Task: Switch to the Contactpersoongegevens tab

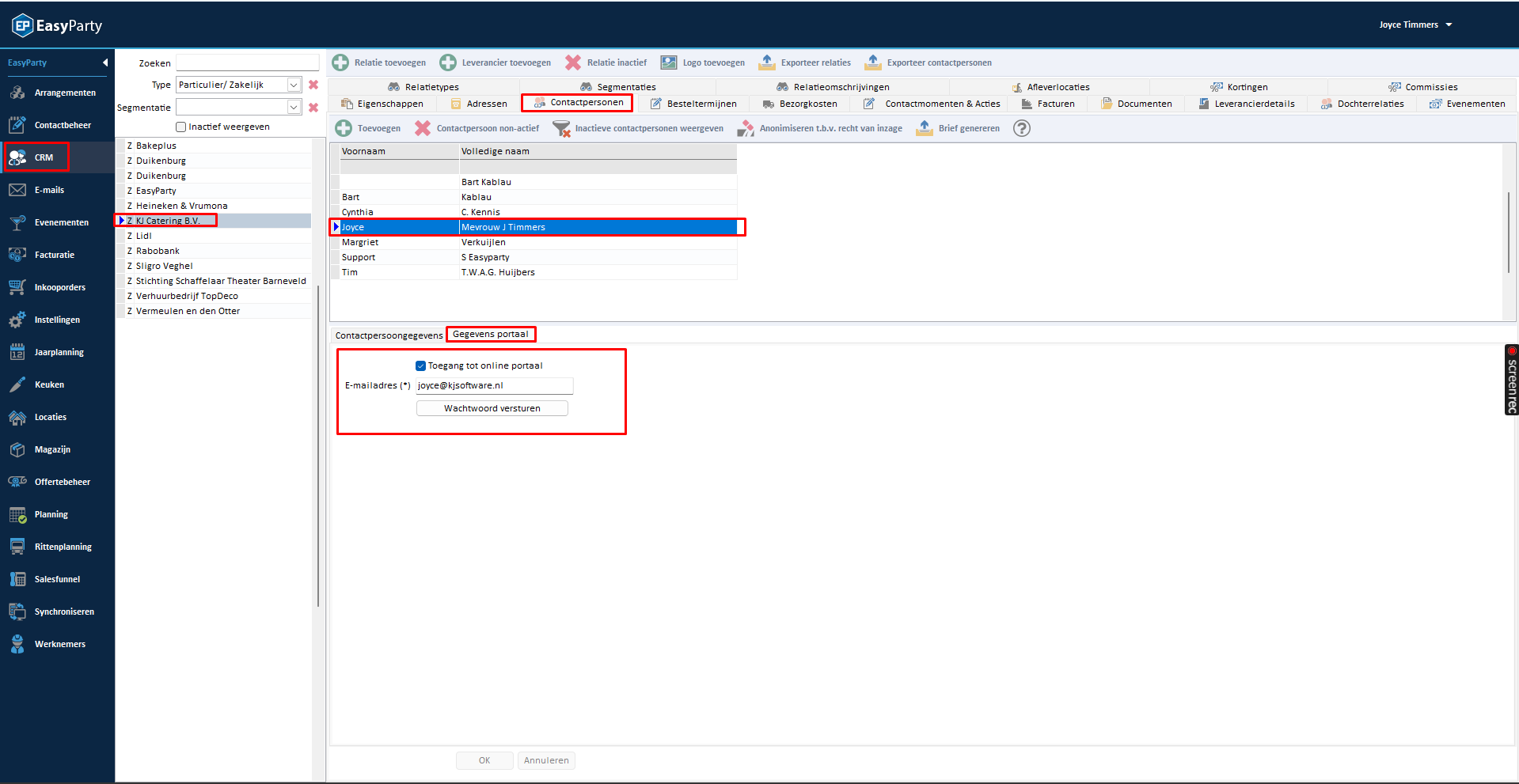Action: 389,335
